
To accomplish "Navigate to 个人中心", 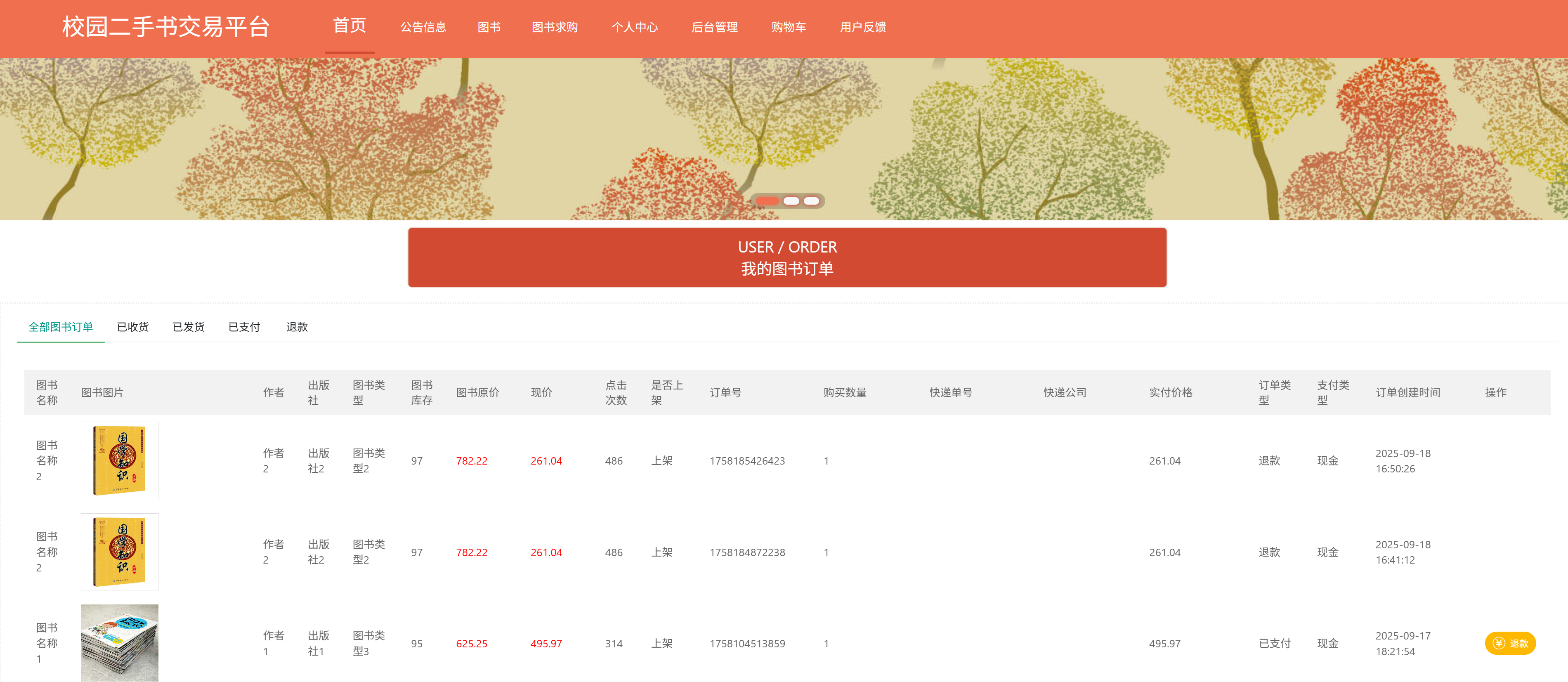I will [634, 27].
